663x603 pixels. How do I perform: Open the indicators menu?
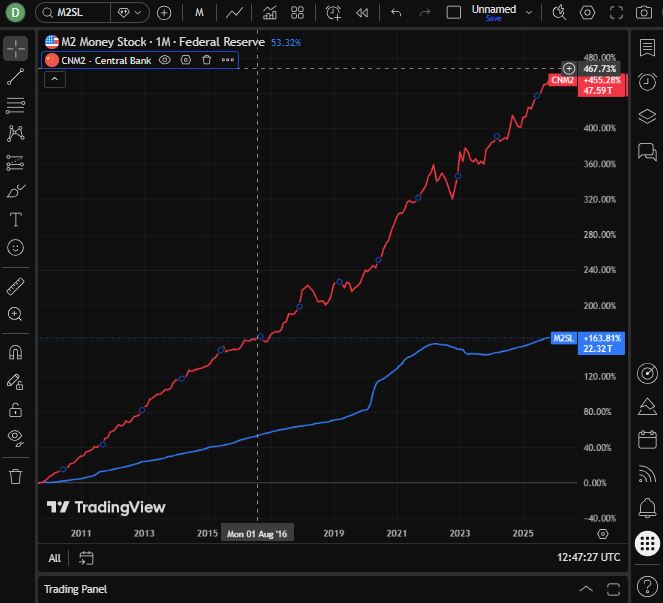[270, 13]
